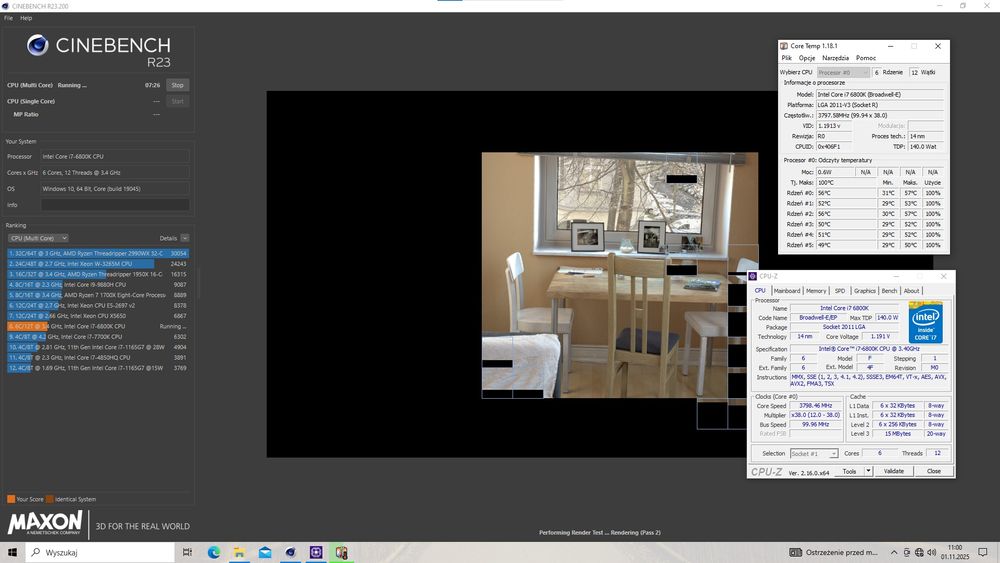Open the notification center icon
Viewport: 1000px width, 563px height.
point(983,552)
